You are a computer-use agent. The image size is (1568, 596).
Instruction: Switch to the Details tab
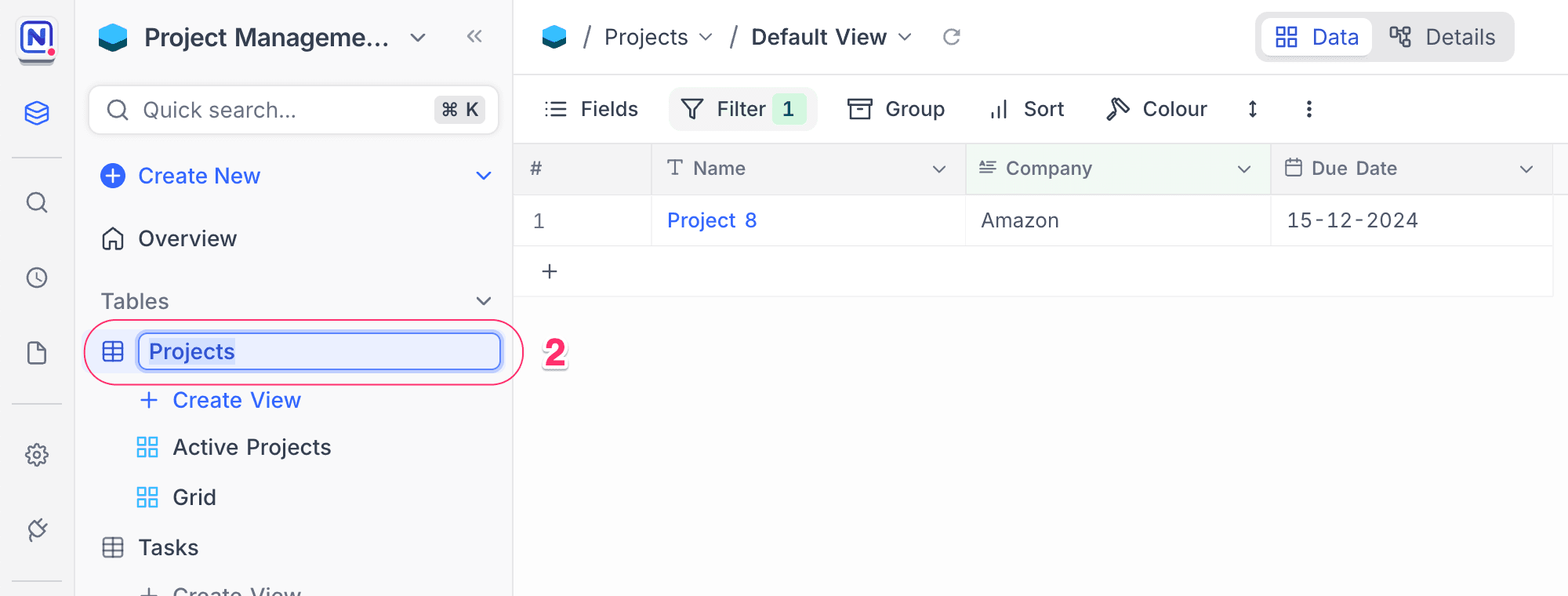pos(1443,37)
